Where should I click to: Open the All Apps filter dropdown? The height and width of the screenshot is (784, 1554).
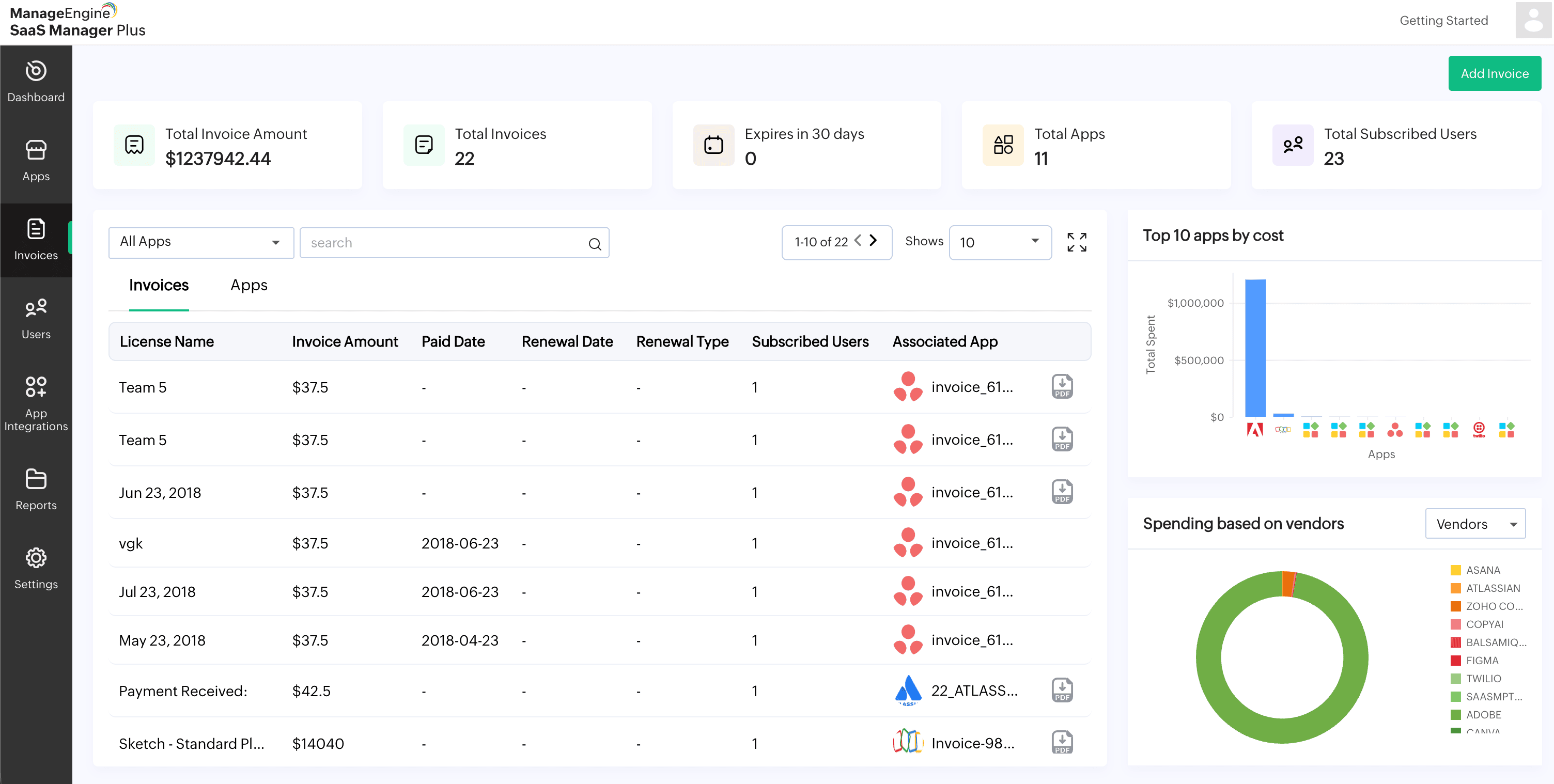tap(201, 242)
